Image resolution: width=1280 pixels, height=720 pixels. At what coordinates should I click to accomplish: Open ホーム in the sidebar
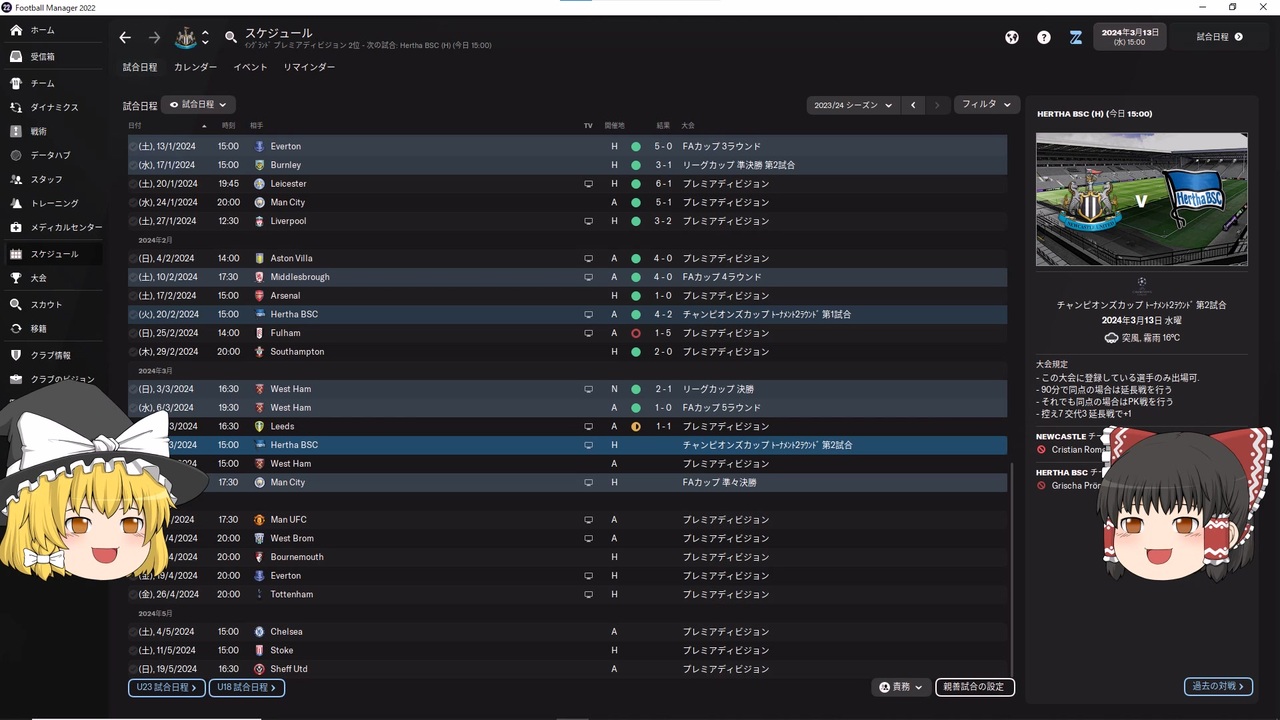point(54,31)
